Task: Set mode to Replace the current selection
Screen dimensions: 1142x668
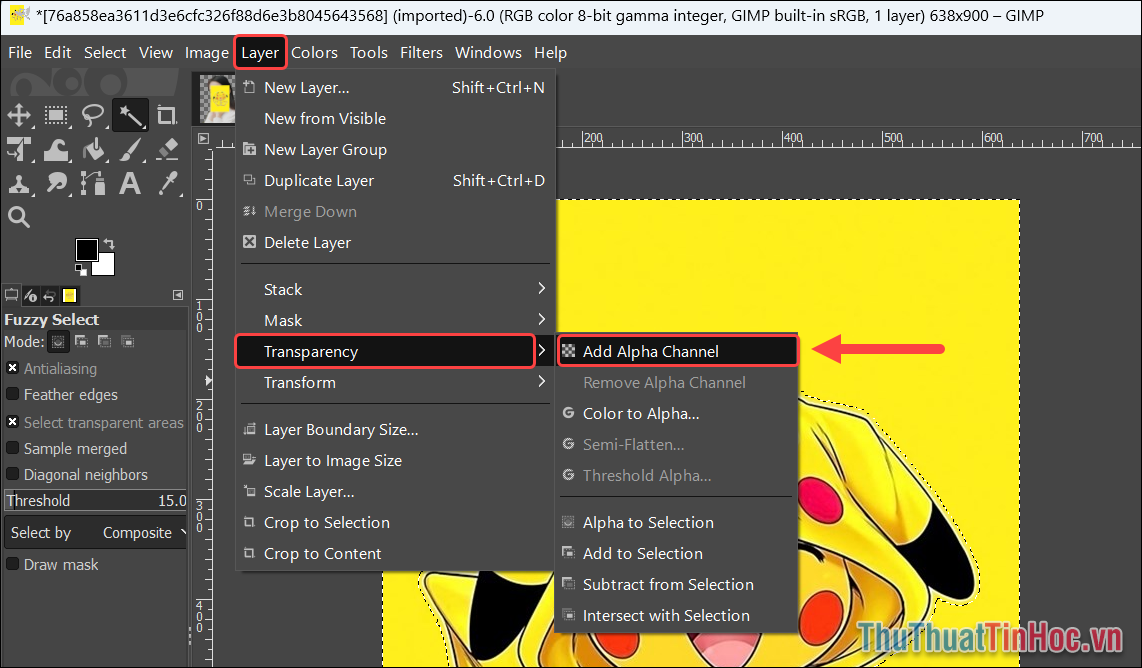Action: 58,342
